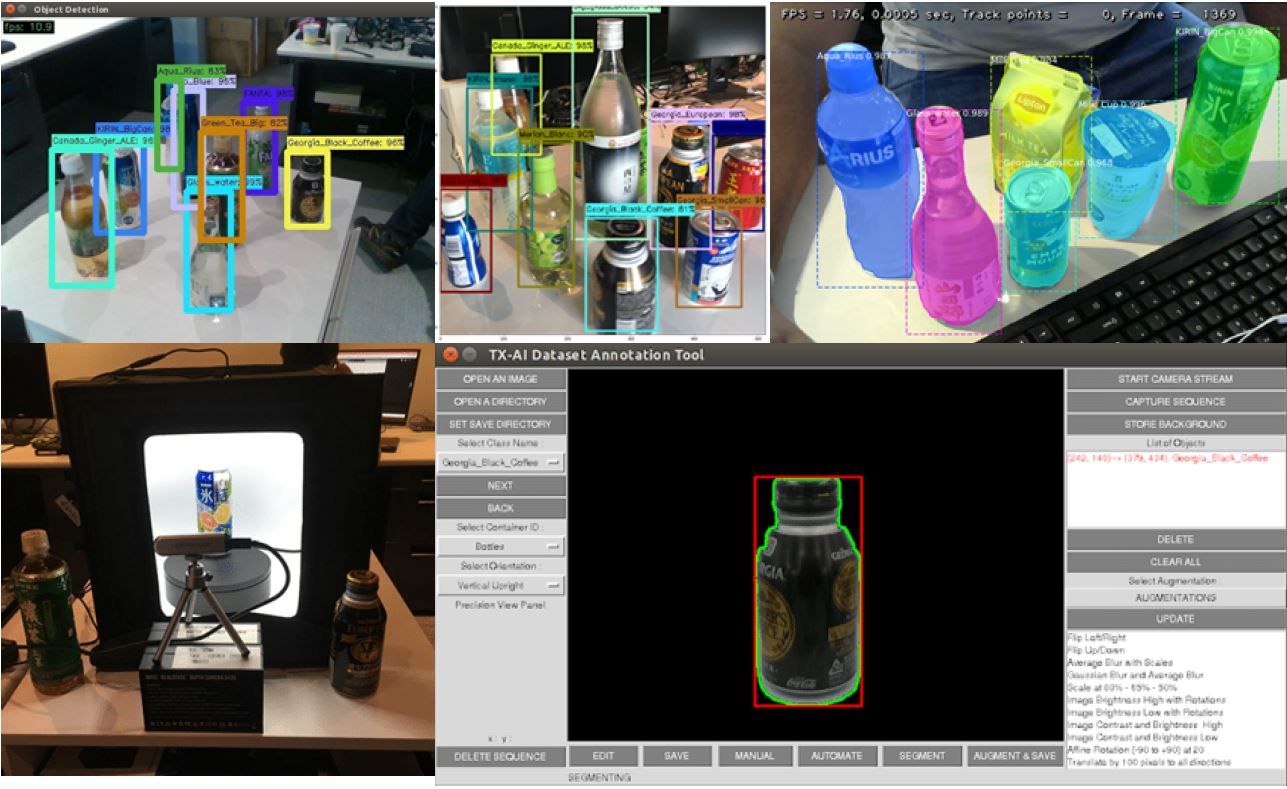Expand the orientation dropdown showing Vertical Upright

501,585
